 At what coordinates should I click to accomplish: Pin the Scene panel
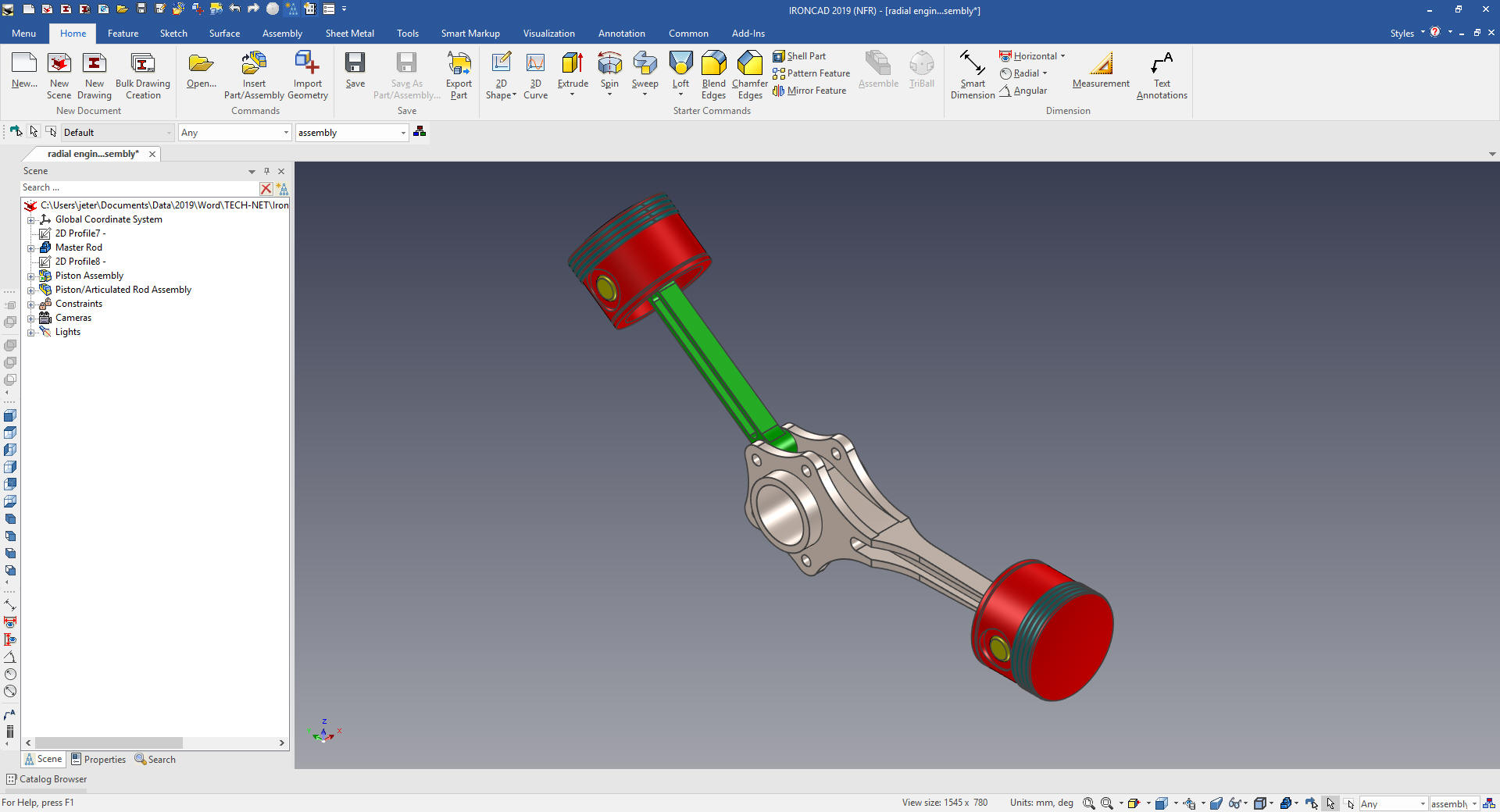(266, 171)
